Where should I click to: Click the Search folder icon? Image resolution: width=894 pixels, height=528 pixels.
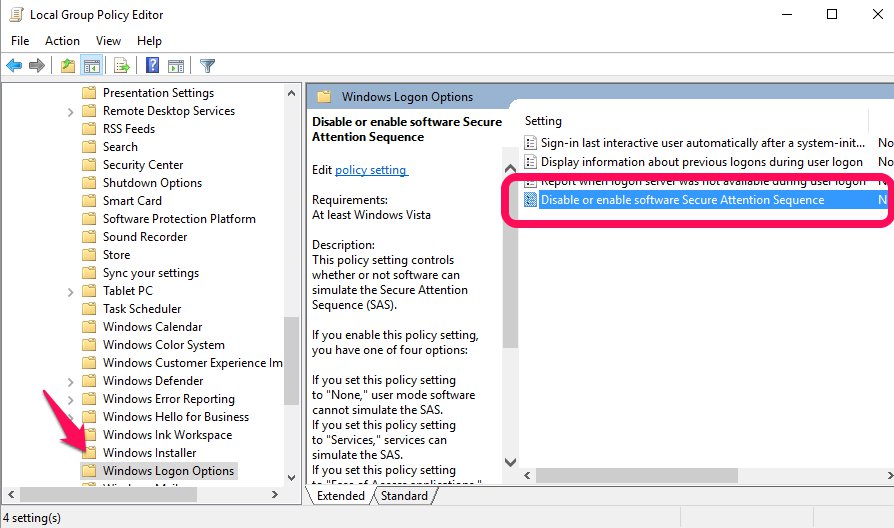point(89,147)
